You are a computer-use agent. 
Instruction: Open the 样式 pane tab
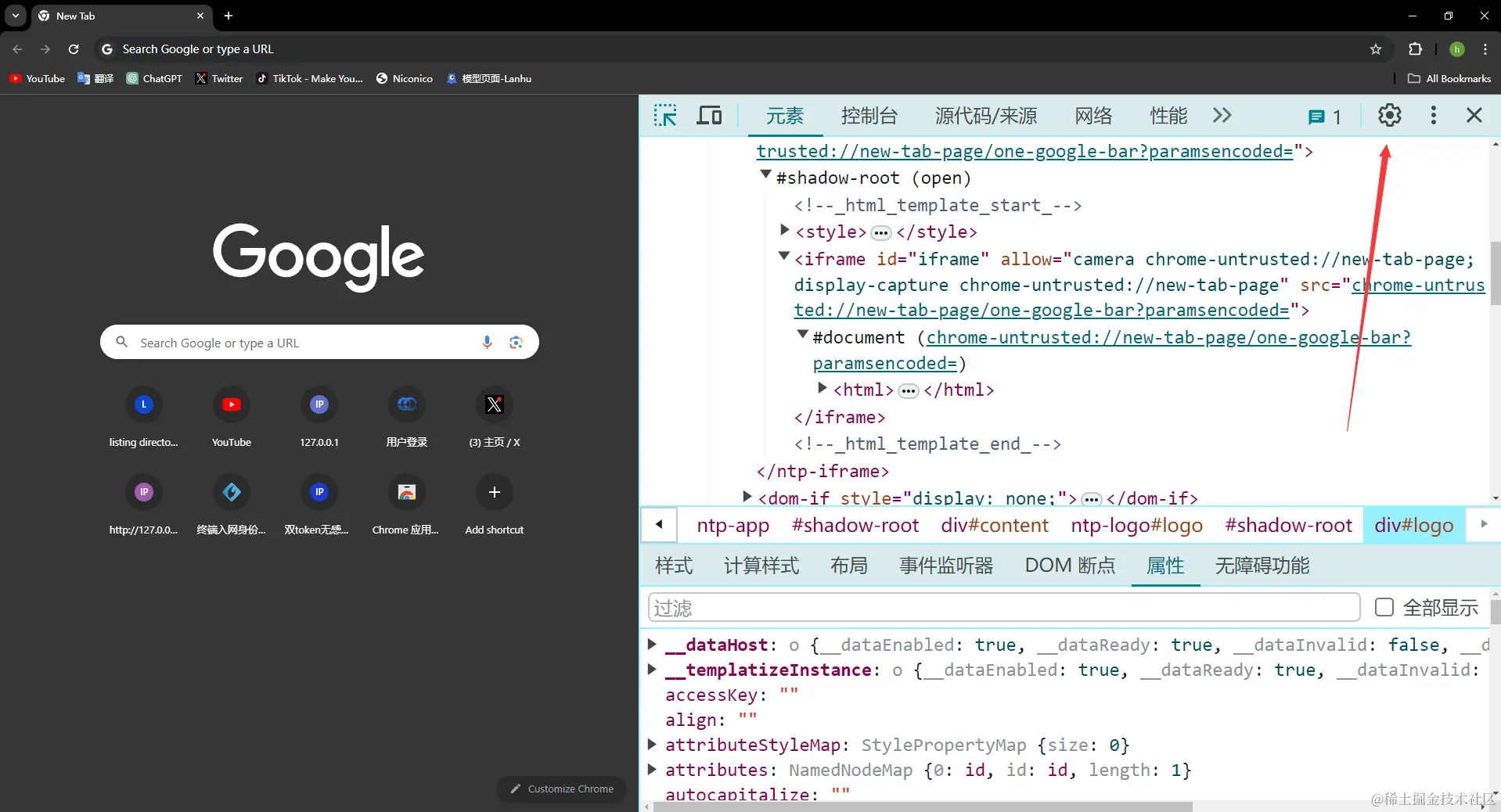(x=674, y=566)
